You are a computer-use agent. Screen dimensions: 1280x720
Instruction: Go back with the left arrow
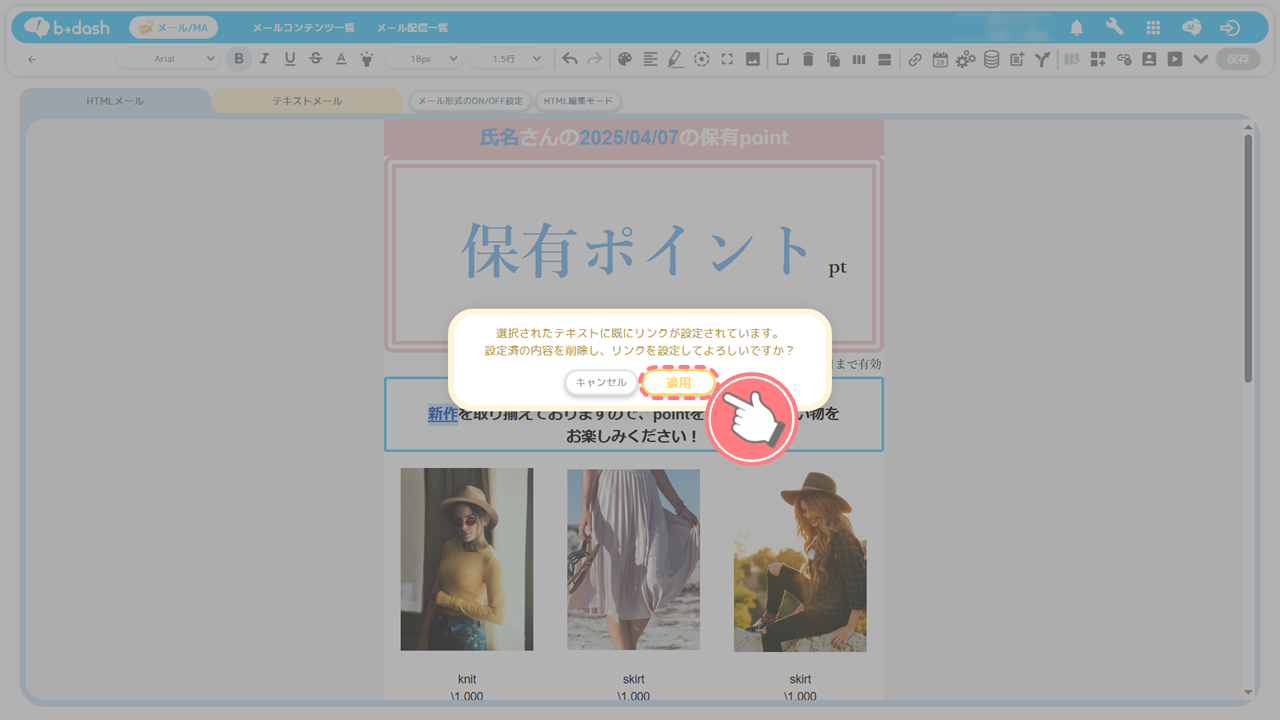click(32, 60)
